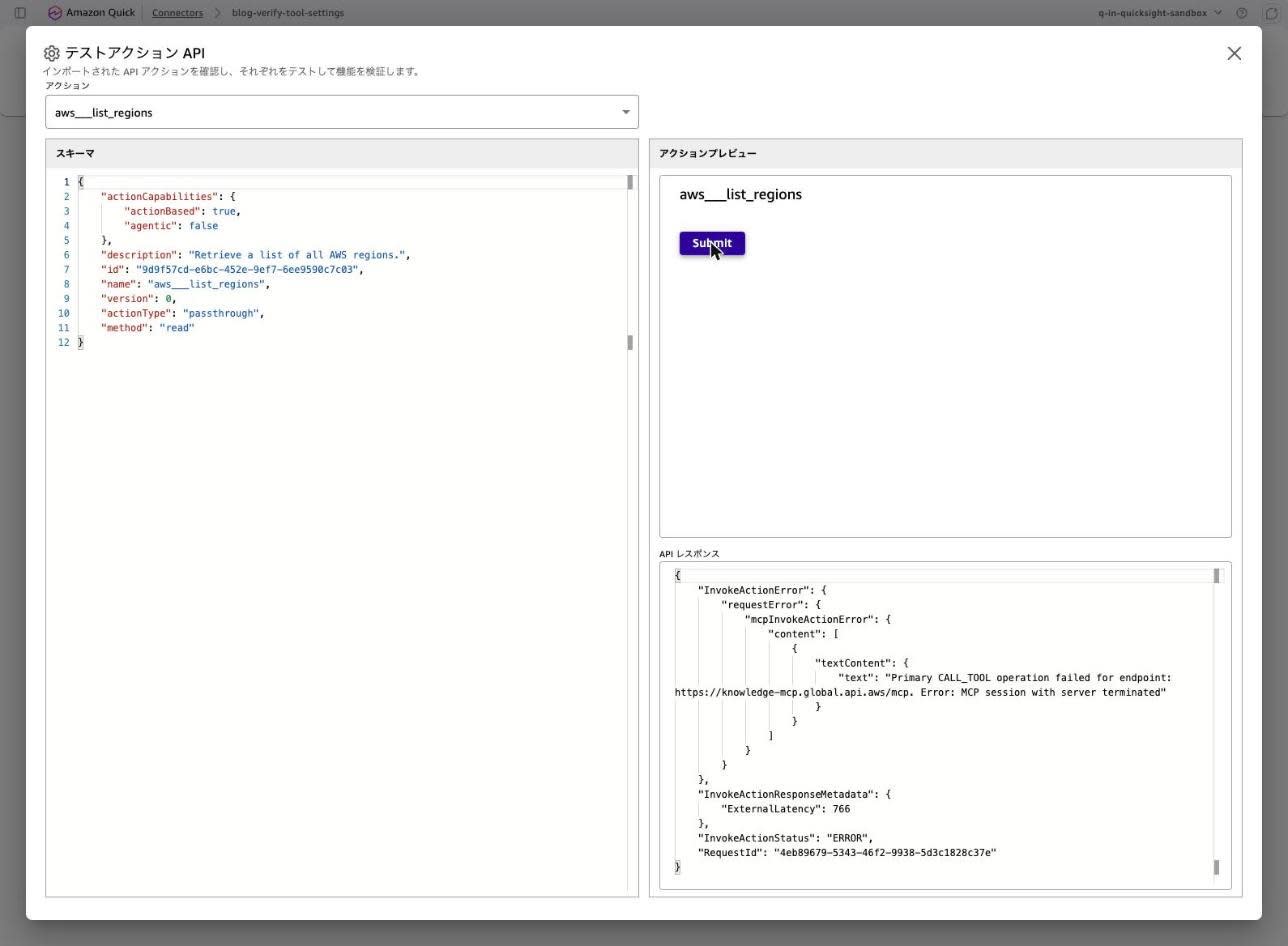Click the gear icon beside テストアクション API
Screen dimensions: 1288x946
(x=52, y=53)
